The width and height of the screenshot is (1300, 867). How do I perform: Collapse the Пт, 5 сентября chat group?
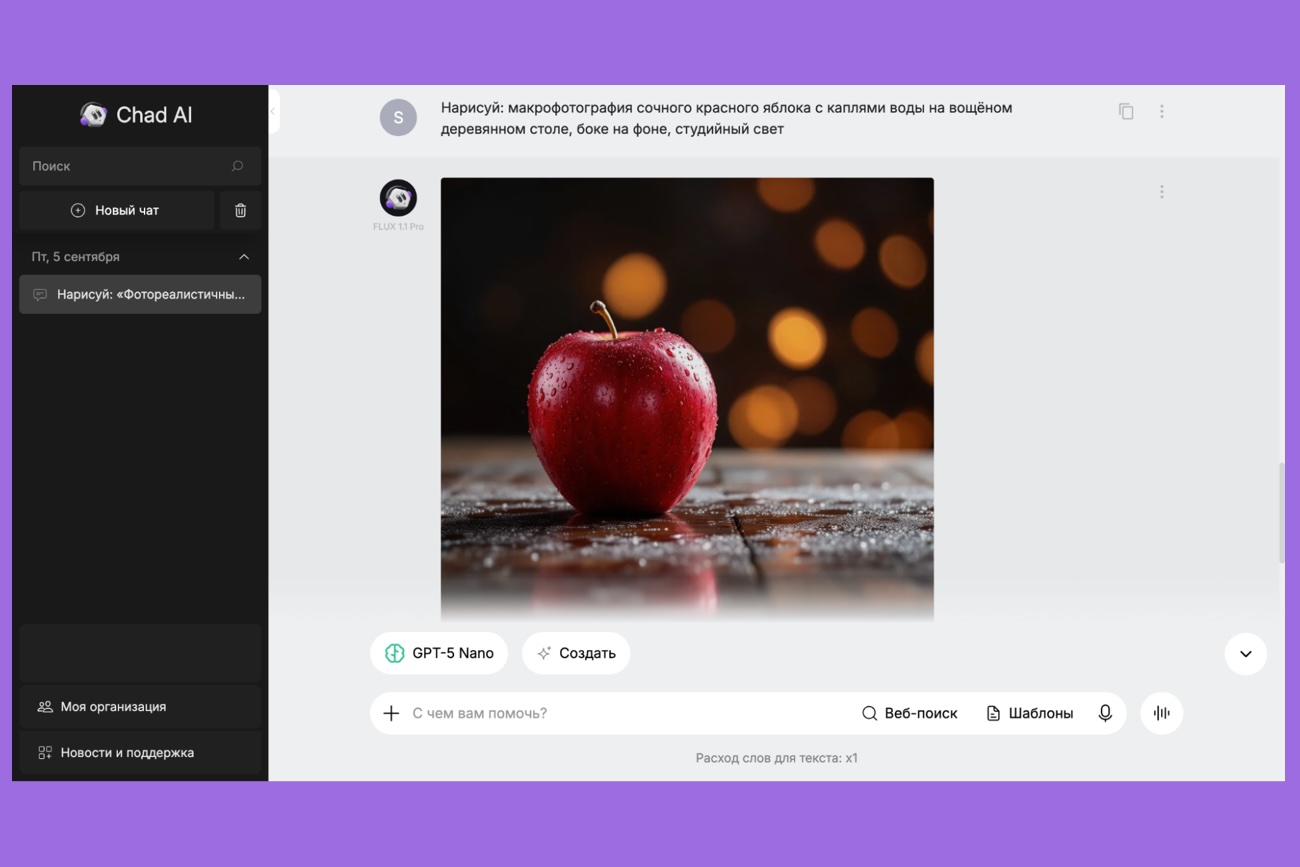tap(243, 257)
